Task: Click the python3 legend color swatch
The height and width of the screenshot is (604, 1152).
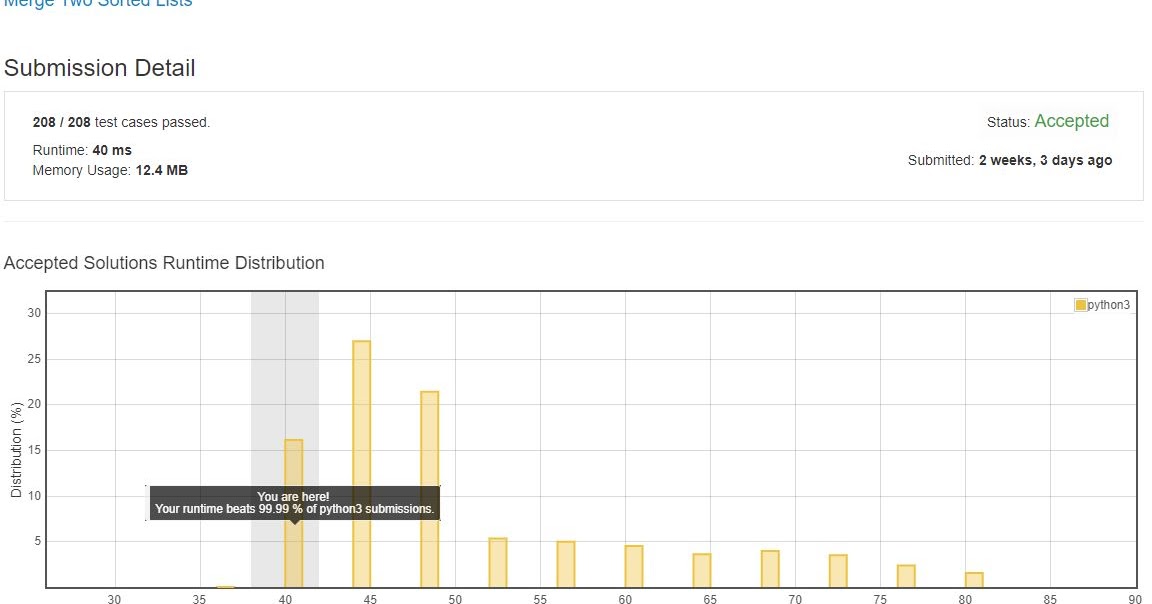Action: (x=1080, y=305)
